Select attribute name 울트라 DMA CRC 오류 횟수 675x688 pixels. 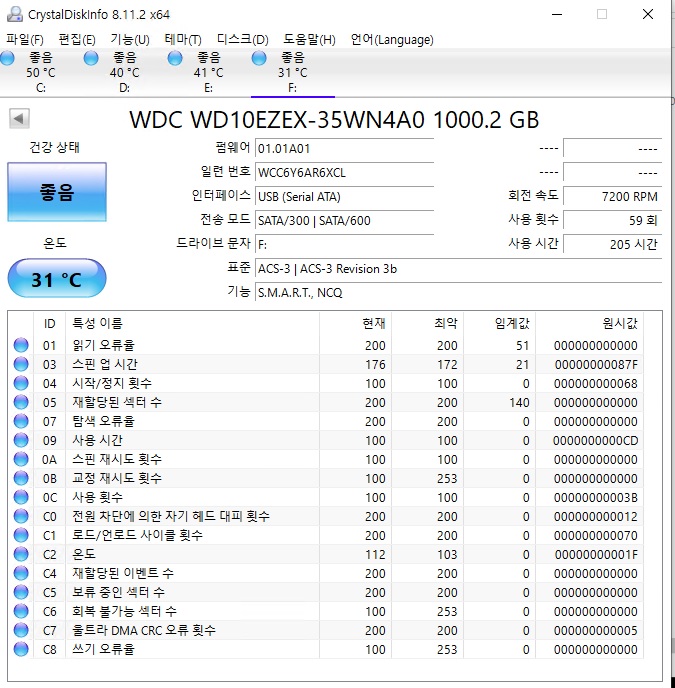coord(144,631)
